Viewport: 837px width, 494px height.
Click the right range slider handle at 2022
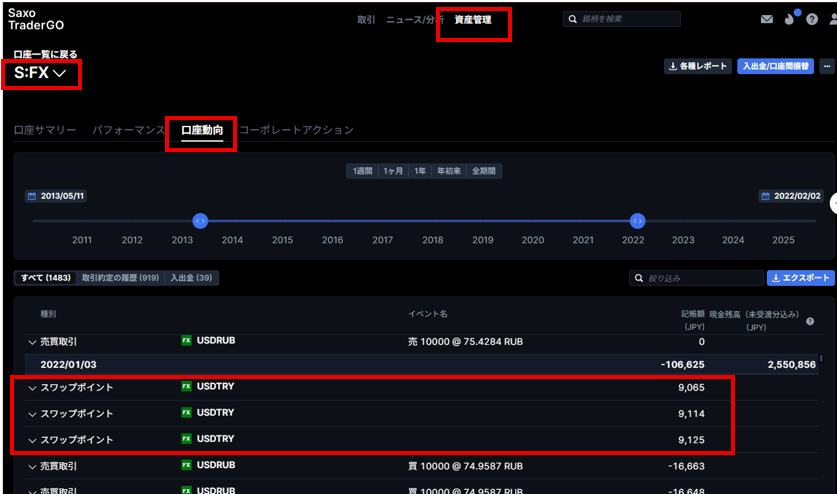coord(637,221)
